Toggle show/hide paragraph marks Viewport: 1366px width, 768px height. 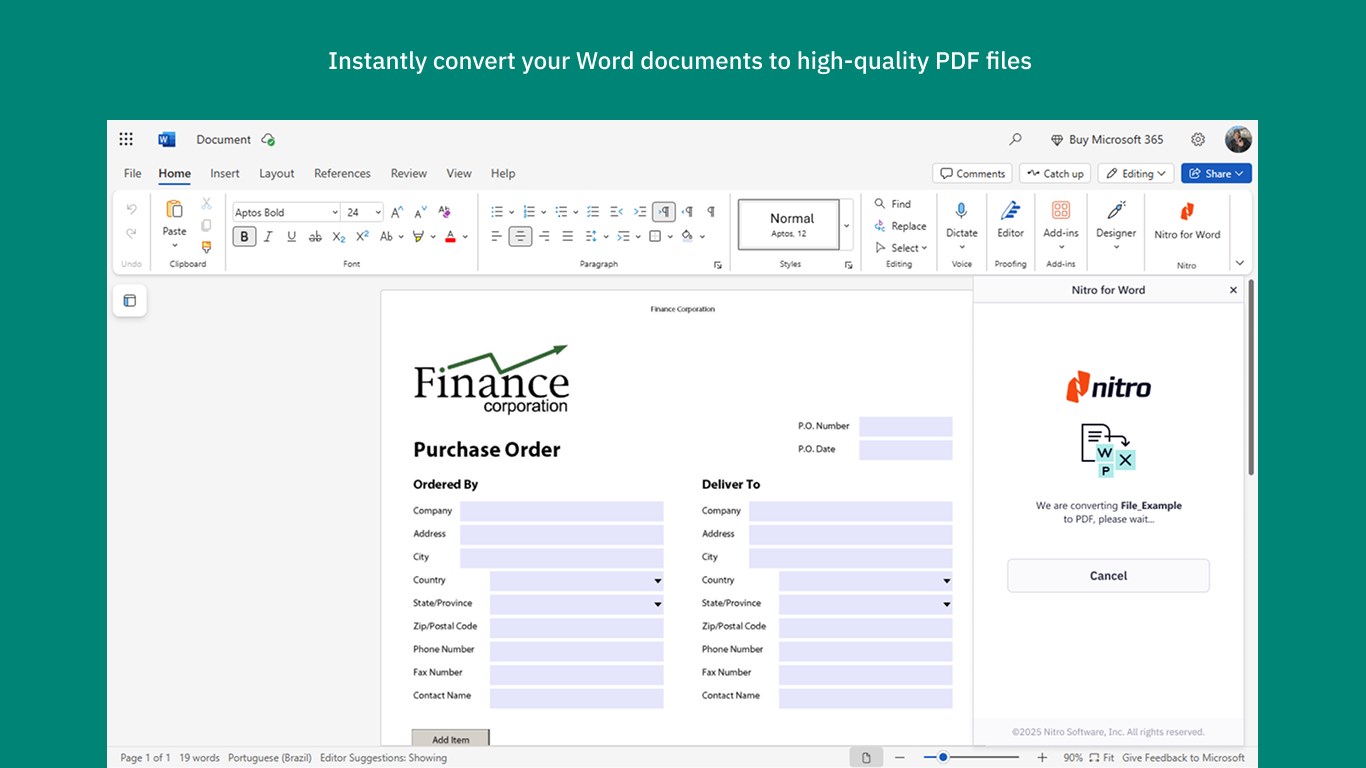point(711,212)
